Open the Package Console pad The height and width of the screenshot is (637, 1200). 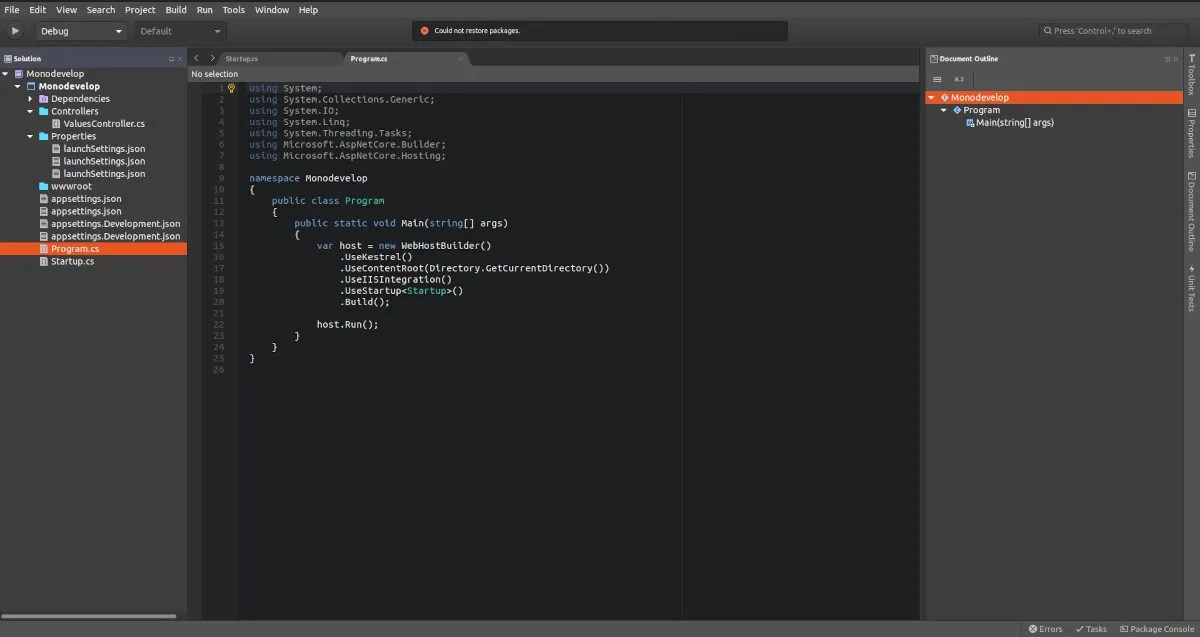click(1157, 629)
